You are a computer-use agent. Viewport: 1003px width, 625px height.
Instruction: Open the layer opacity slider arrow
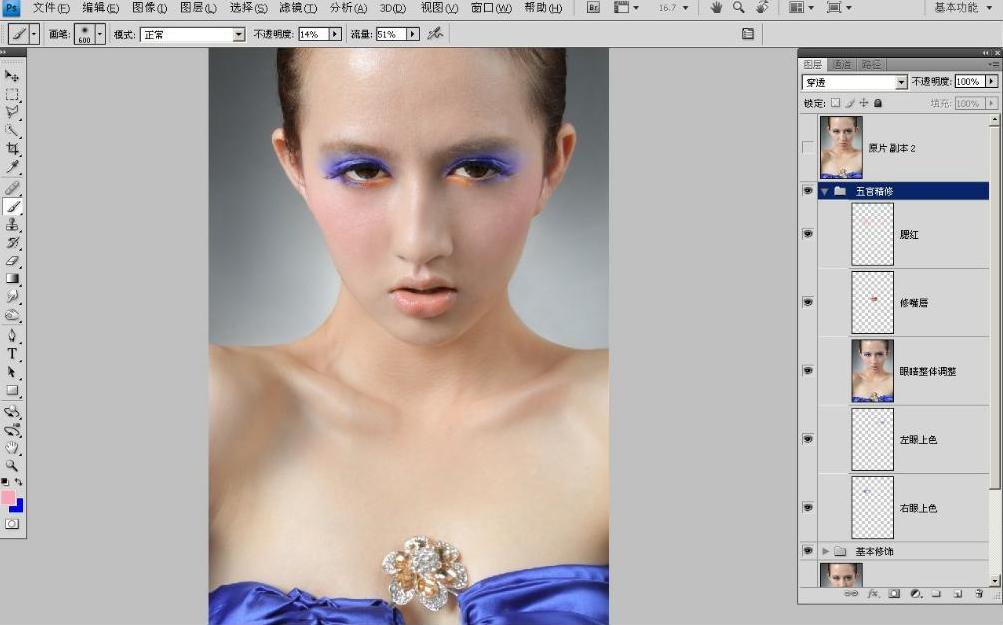point(991,81)
